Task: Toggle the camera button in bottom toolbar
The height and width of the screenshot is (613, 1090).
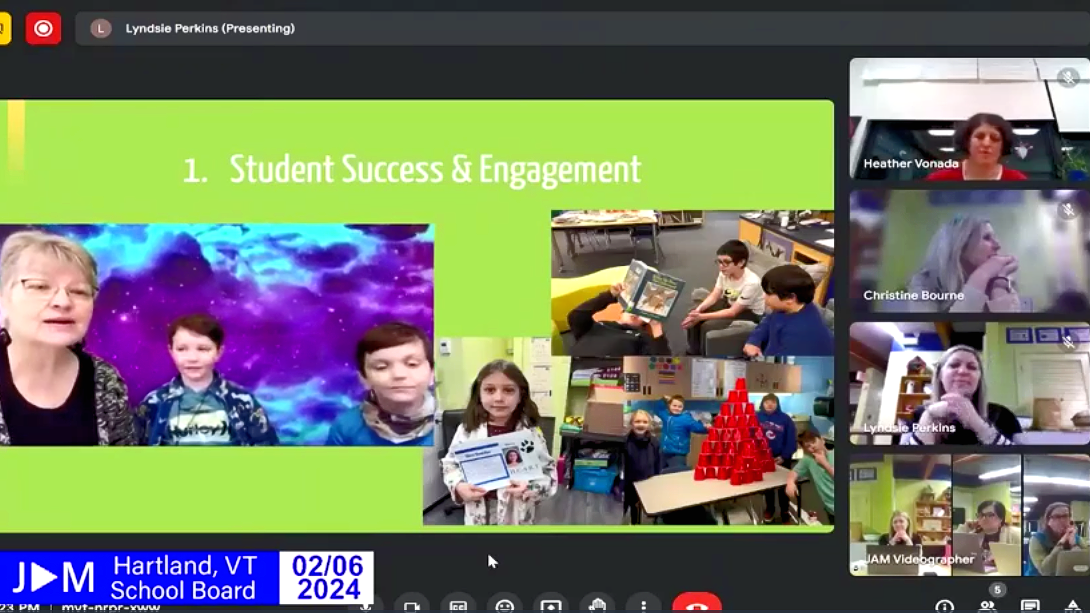Action: 411,606
